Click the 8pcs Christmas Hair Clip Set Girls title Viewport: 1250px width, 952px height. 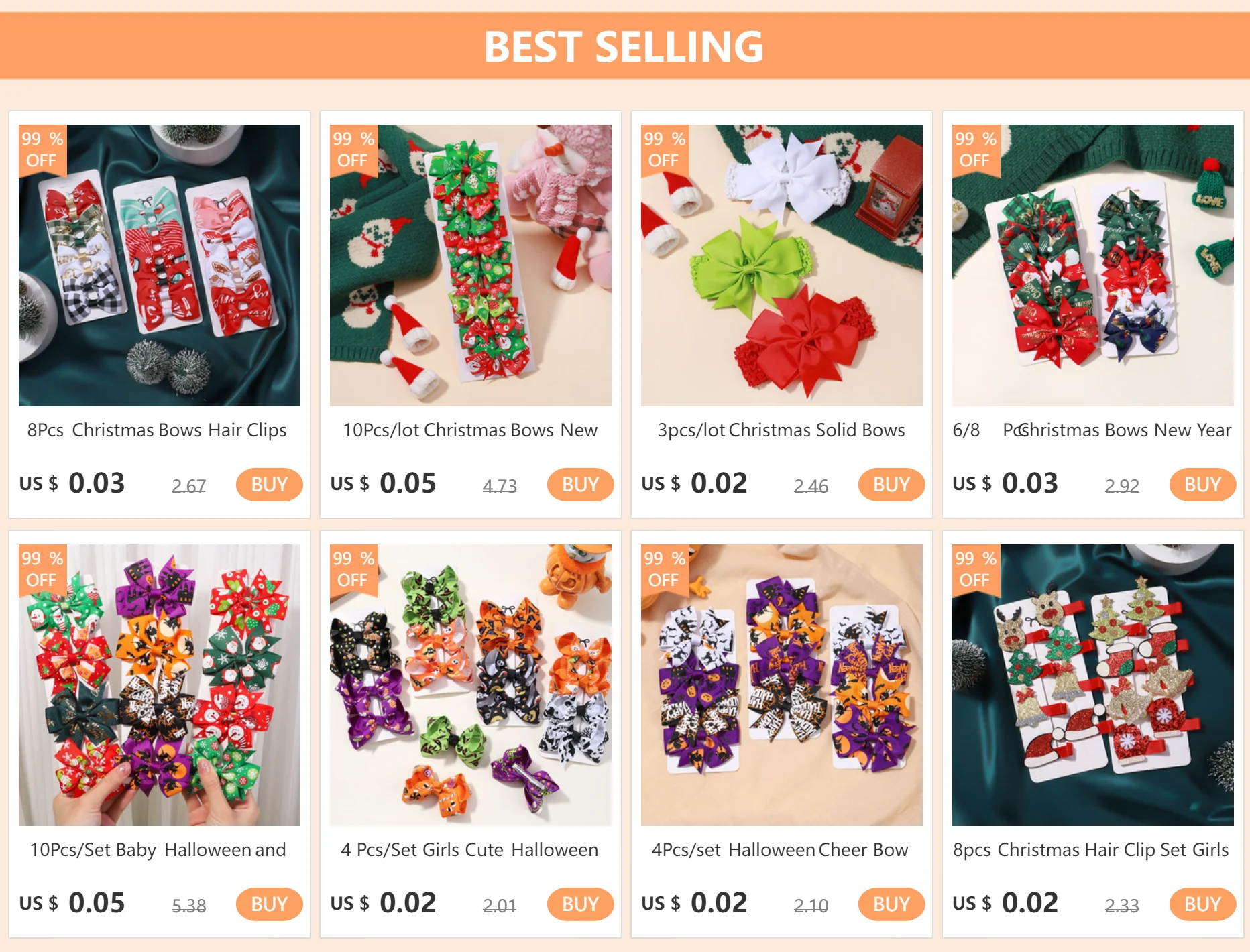point(1091,850)
